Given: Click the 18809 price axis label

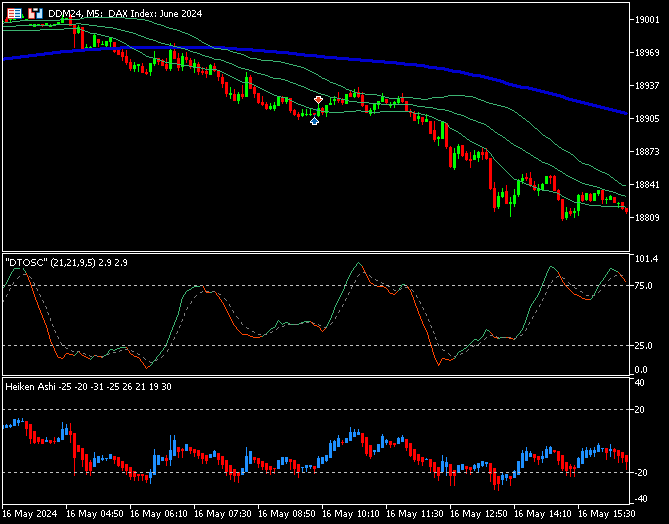Looking at the screenshot, I should click(647, 218).
